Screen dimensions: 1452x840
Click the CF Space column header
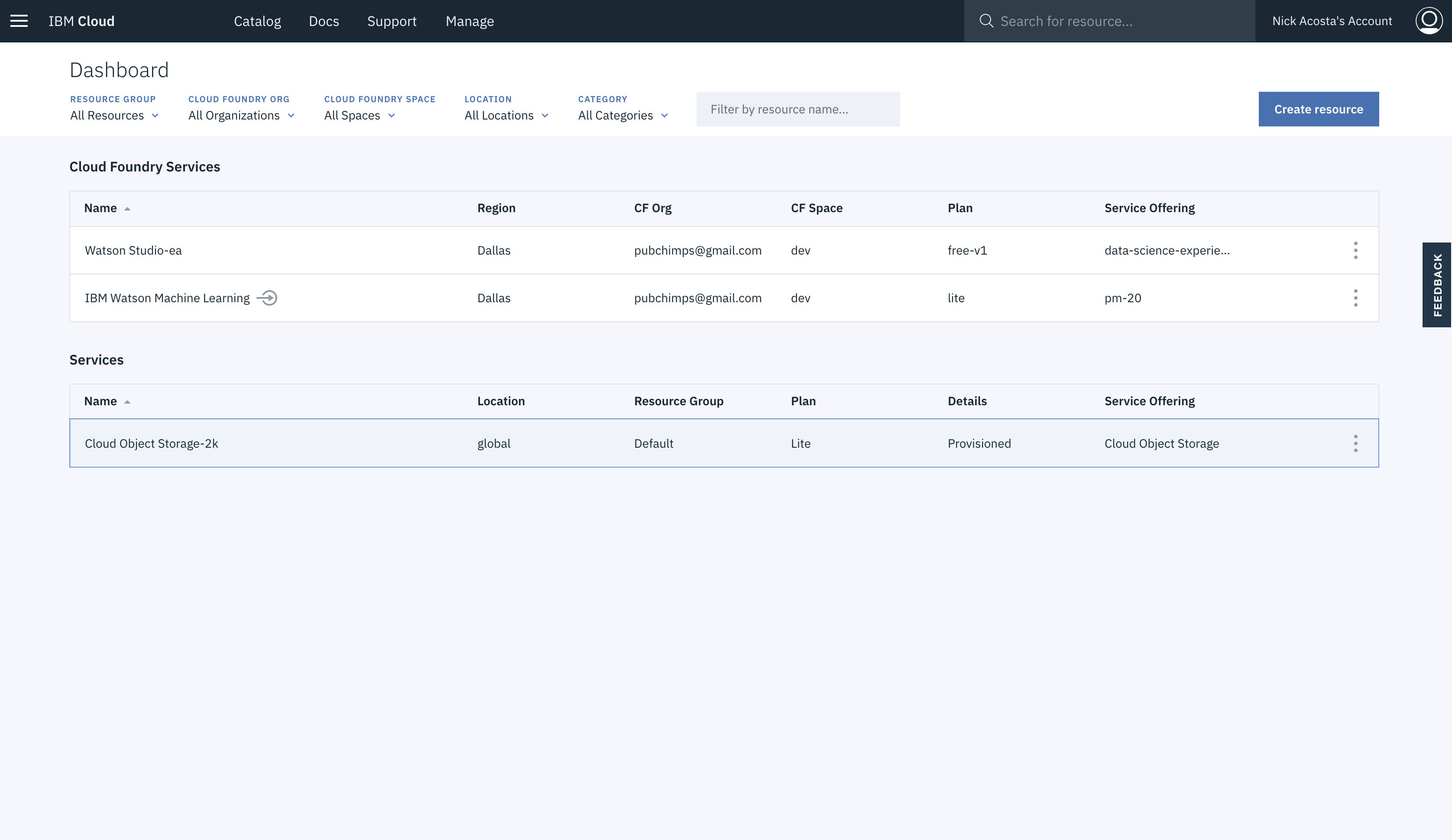point(817,208)
